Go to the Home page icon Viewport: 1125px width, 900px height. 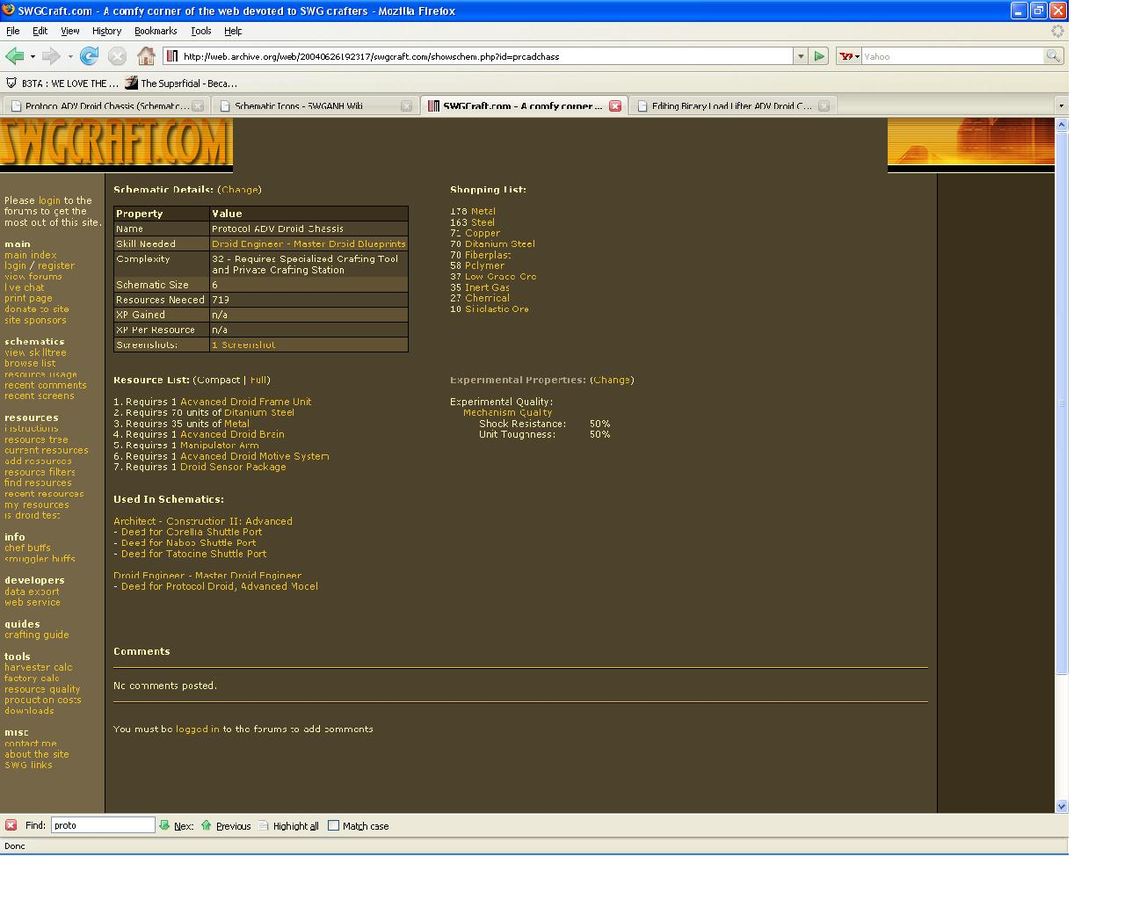coord(146,56)
